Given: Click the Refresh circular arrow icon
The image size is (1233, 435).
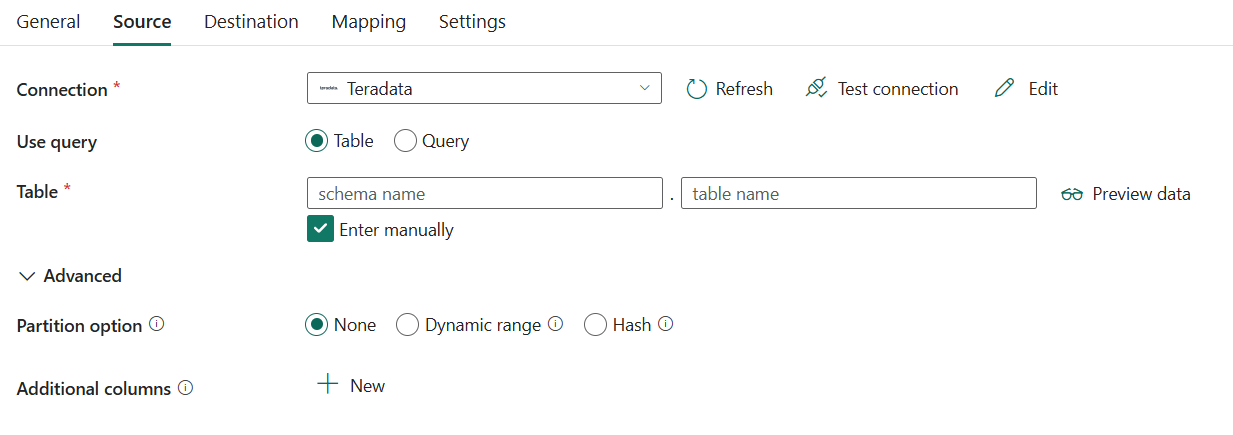Looking at the screenshot, I should tap(697, 89).
